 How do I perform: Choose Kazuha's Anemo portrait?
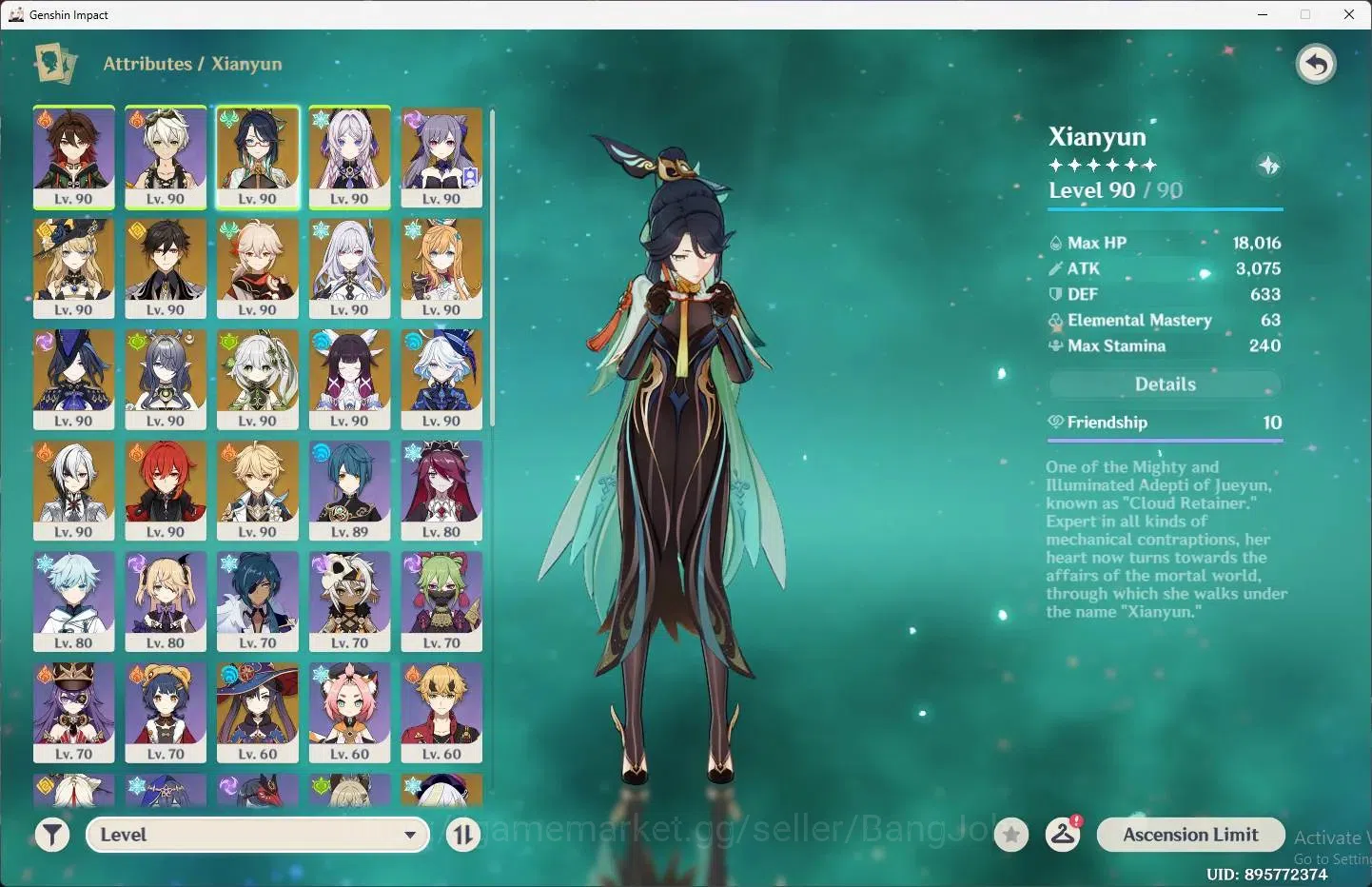(258, 268)
